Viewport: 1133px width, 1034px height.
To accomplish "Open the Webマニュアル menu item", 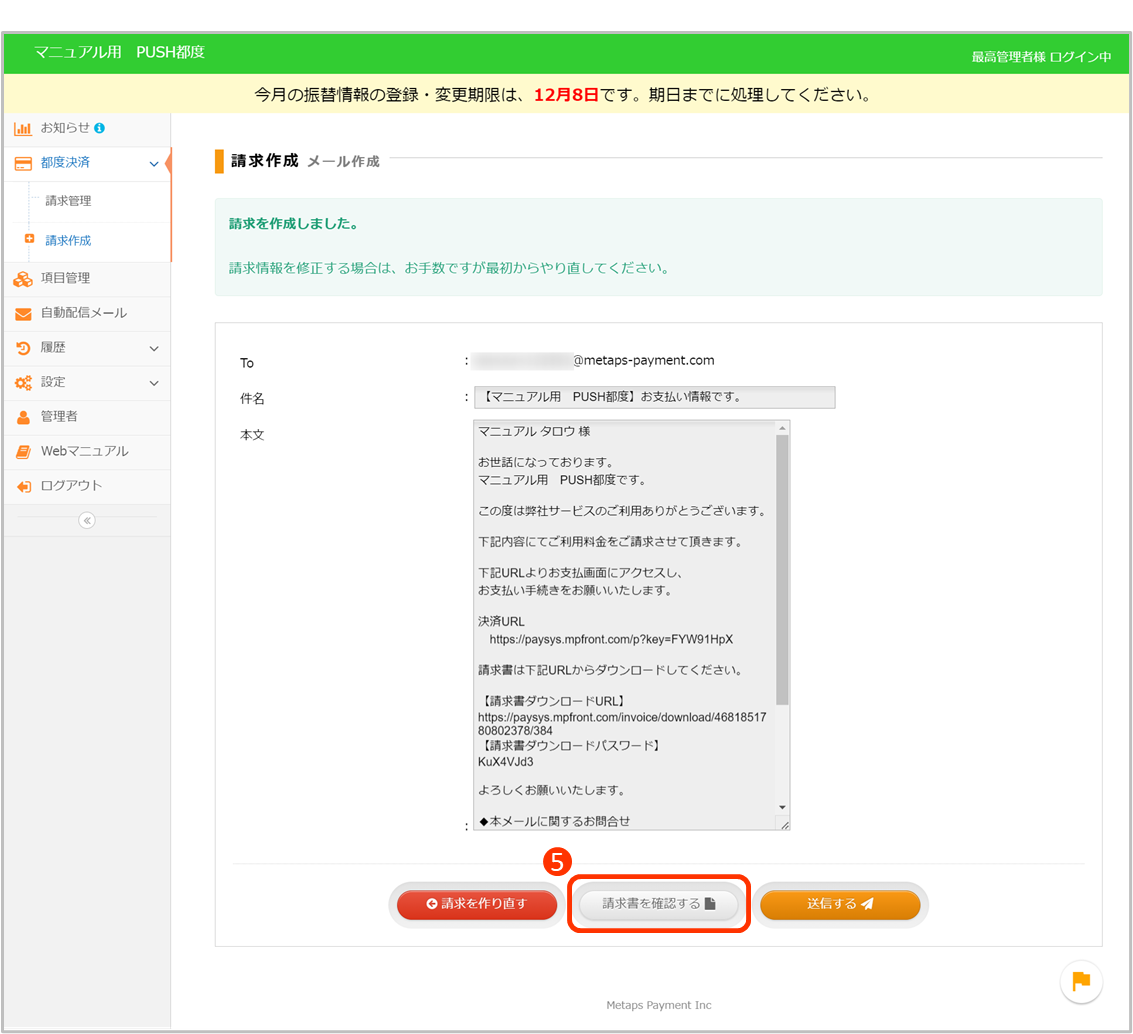I will tap(84, 451).
